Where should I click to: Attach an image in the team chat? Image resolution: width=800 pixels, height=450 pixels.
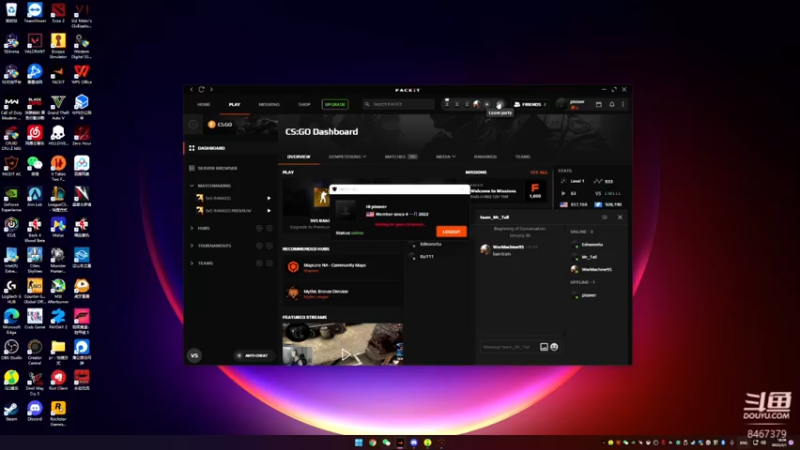point(544,347)
